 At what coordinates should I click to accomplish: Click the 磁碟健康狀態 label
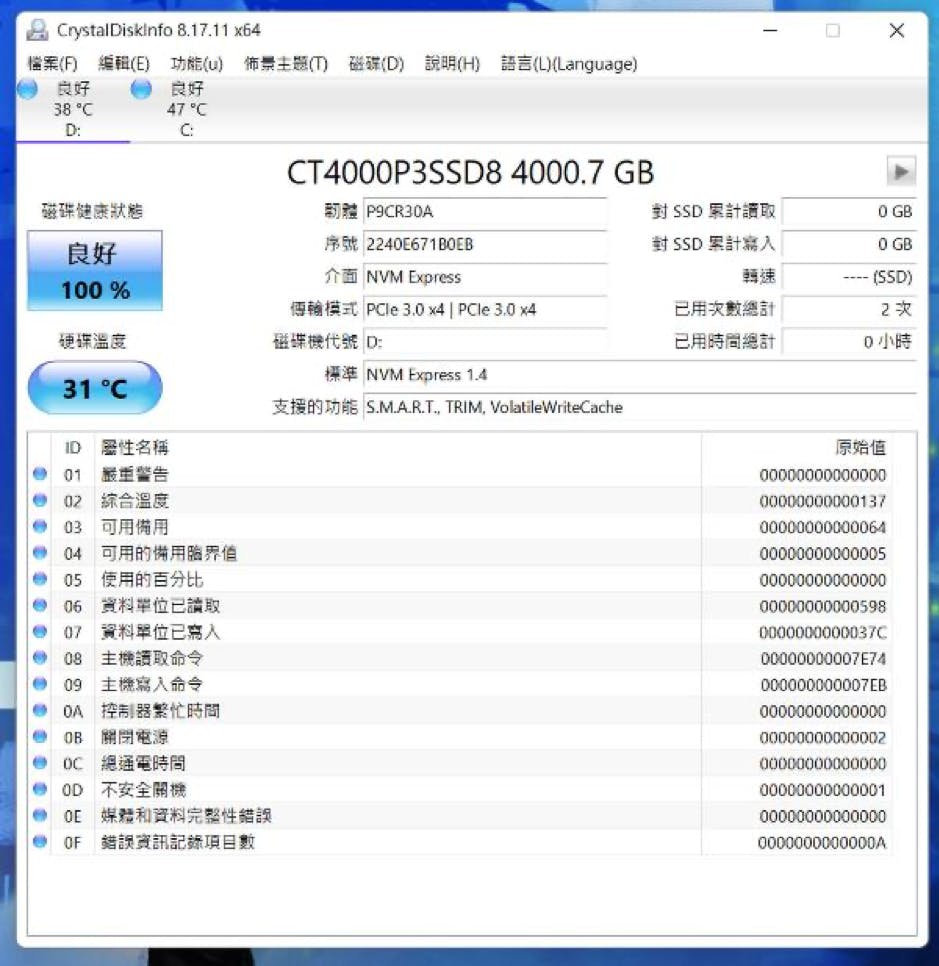coord(92,211)
